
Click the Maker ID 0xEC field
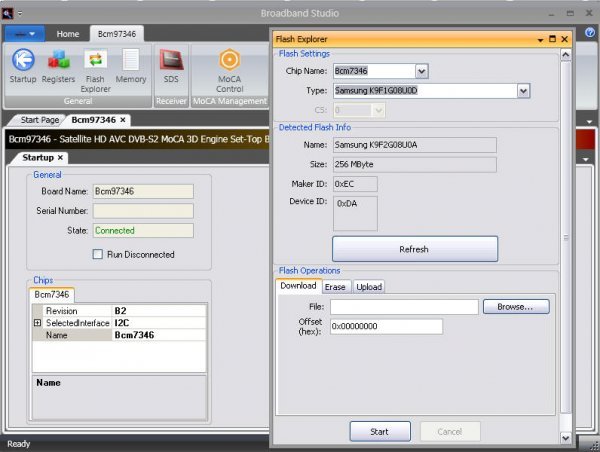(x=355, y=184)
